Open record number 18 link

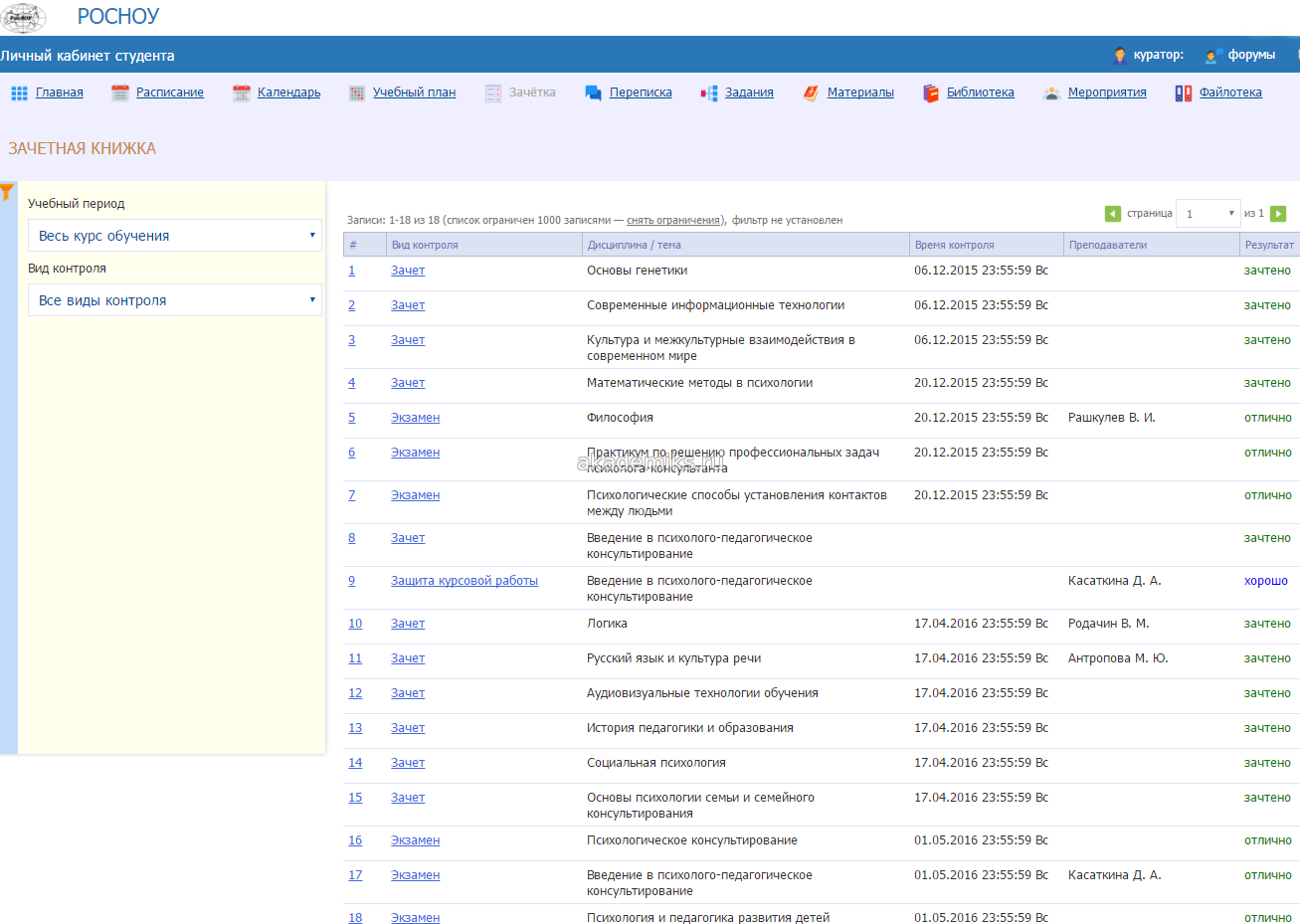click(x=355, y=918)
